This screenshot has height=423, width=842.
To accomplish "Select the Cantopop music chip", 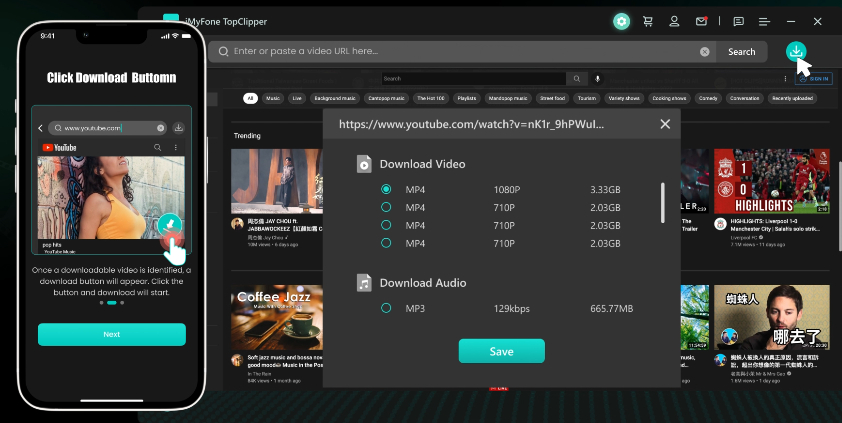I will tap(386, 98).
